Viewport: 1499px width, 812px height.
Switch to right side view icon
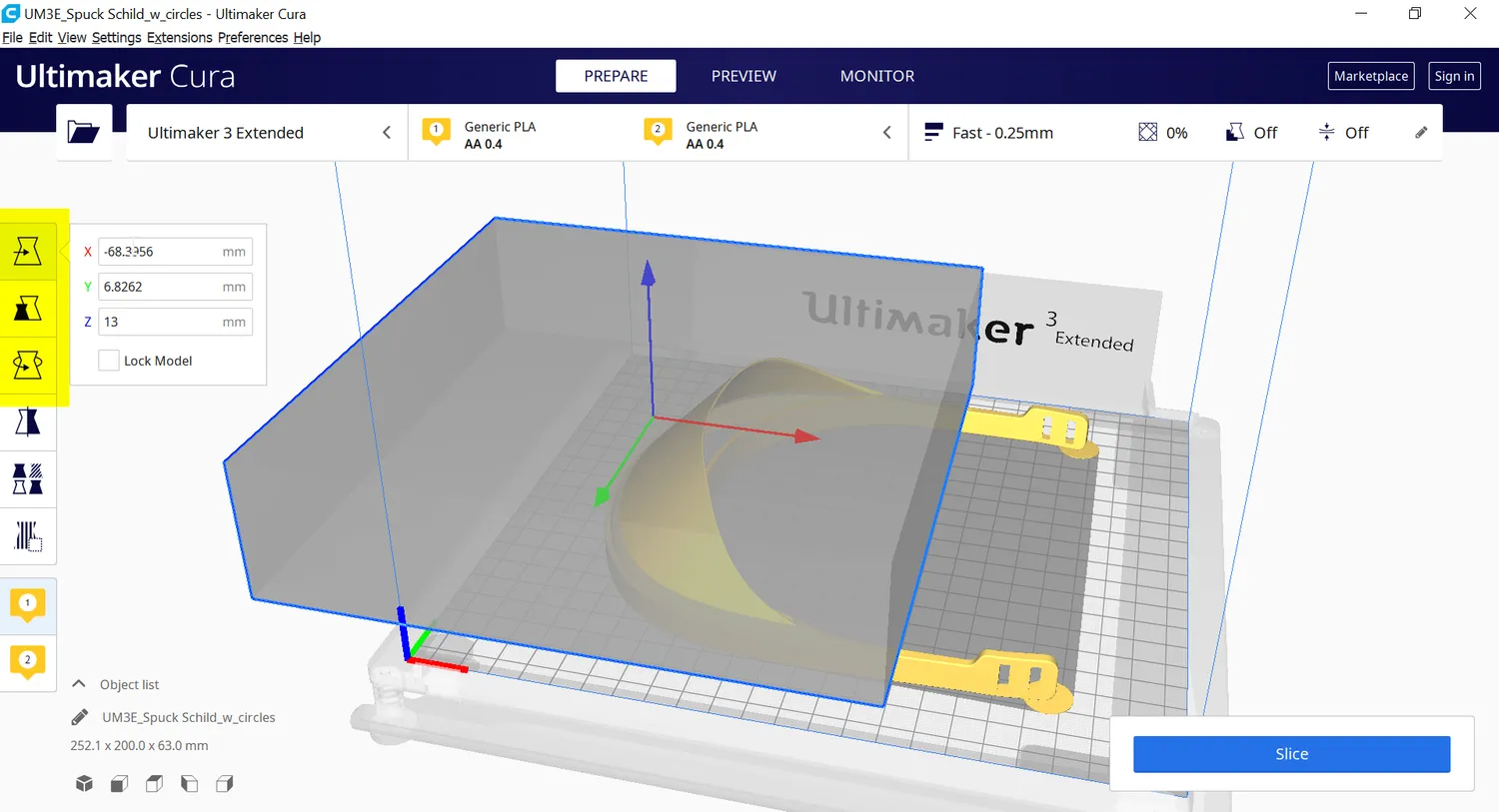224,783
